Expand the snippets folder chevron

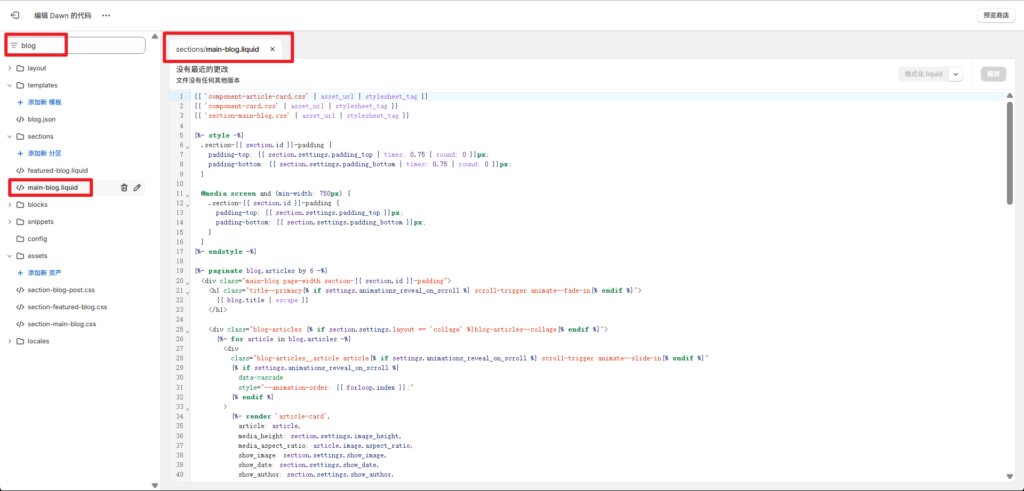[10, 221]
